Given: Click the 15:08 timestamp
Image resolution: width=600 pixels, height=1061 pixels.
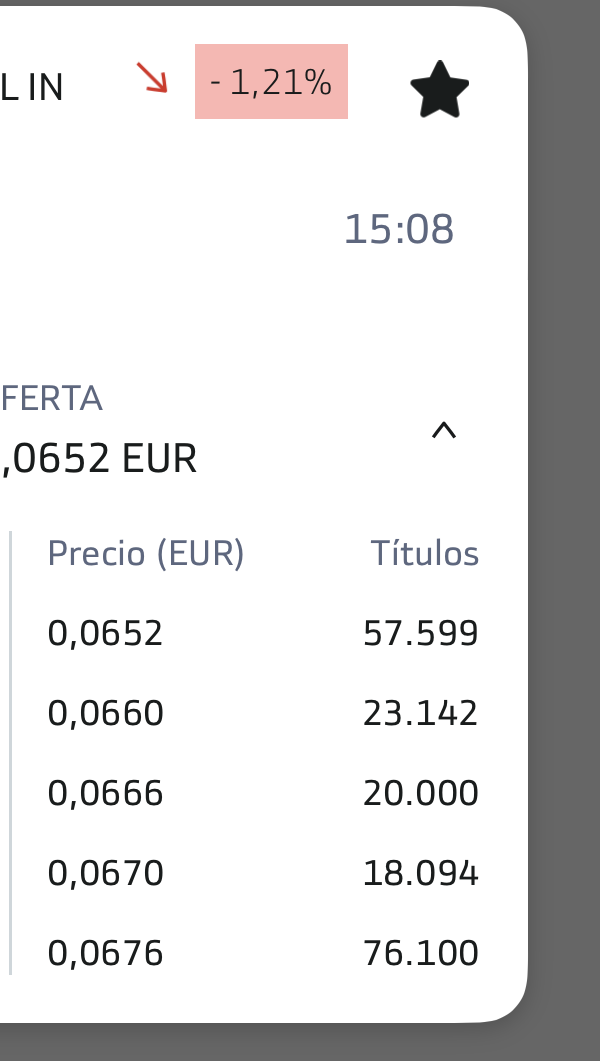Looking at the screenshot, I should click(x=399, y=230).
